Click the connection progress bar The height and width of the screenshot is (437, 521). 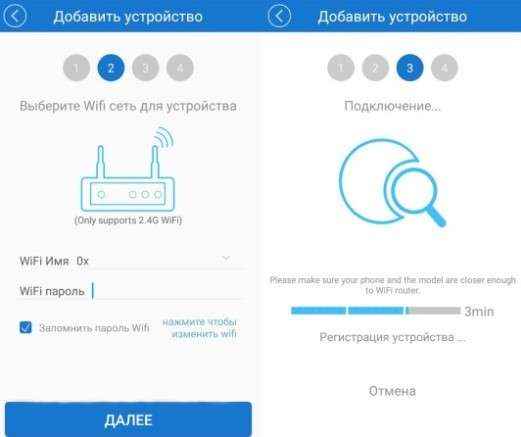pos(376,311)
